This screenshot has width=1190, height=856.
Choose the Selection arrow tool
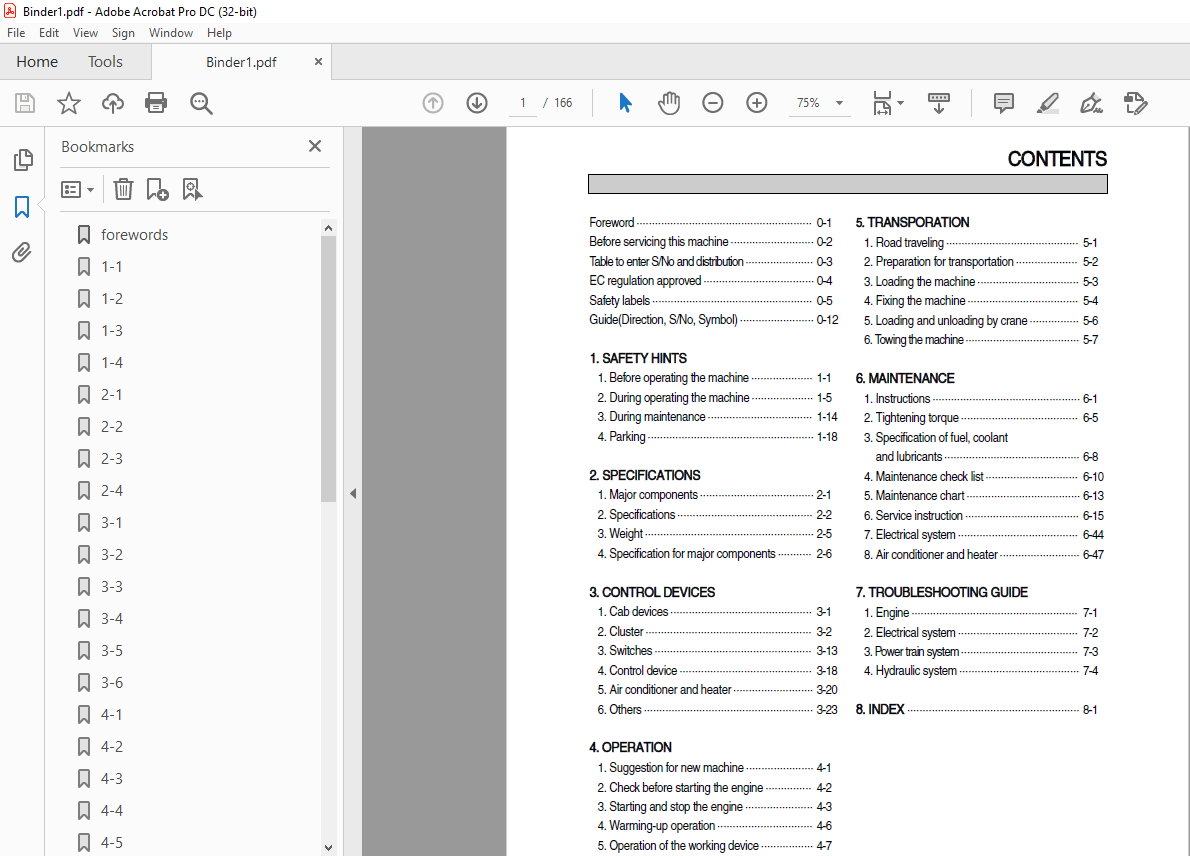(625, 102)
